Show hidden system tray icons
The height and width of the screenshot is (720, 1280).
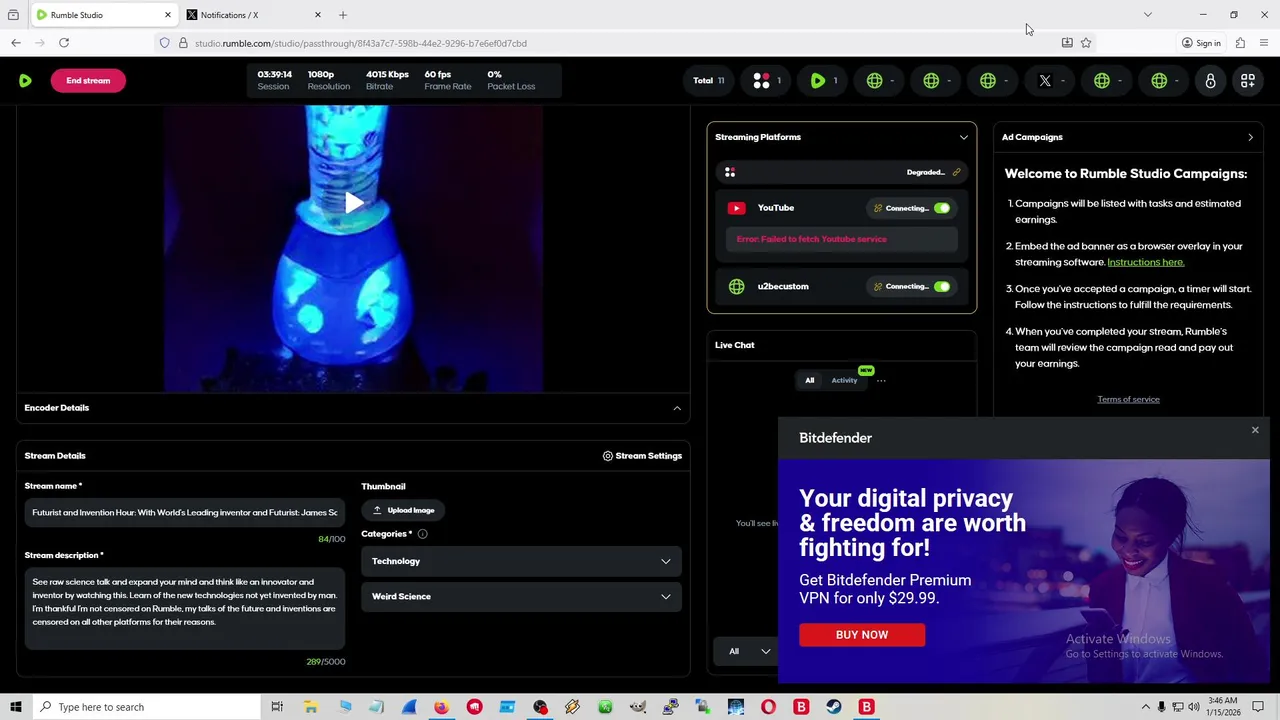[x=1146, y=707]
